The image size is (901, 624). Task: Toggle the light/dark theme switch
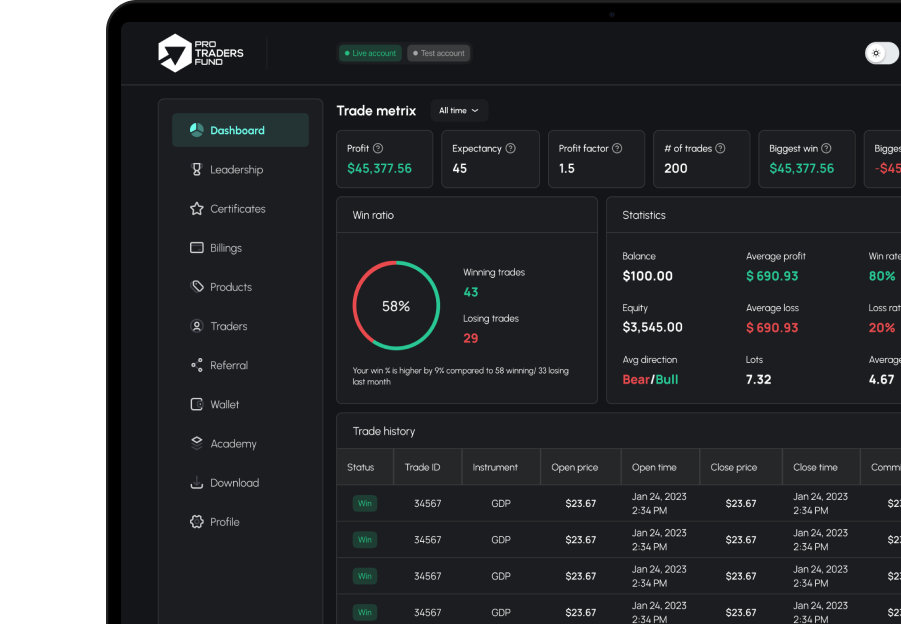(879, 52)
